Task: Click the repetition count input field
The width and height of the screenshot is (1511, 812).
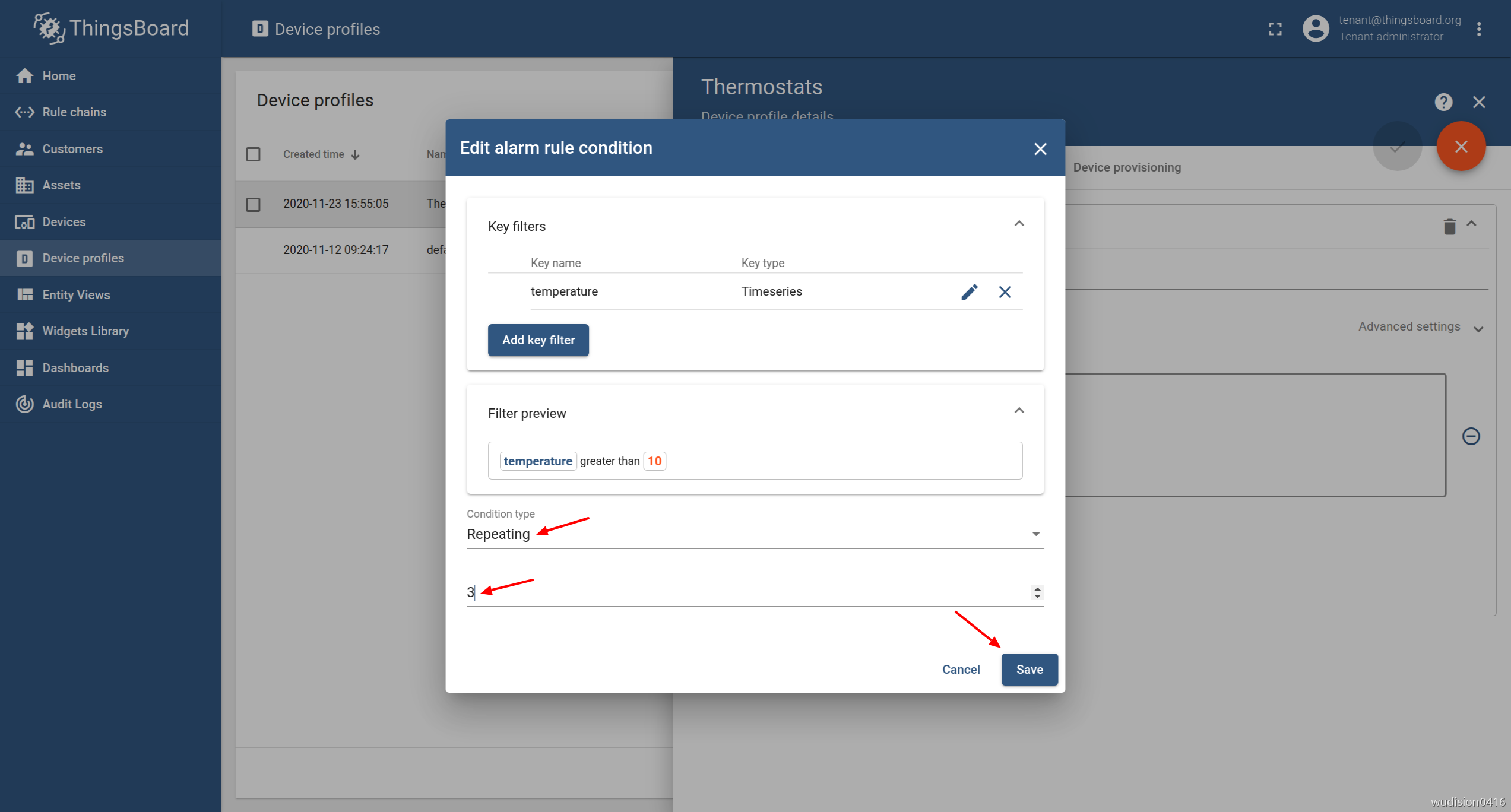Action: coord(755,591)
